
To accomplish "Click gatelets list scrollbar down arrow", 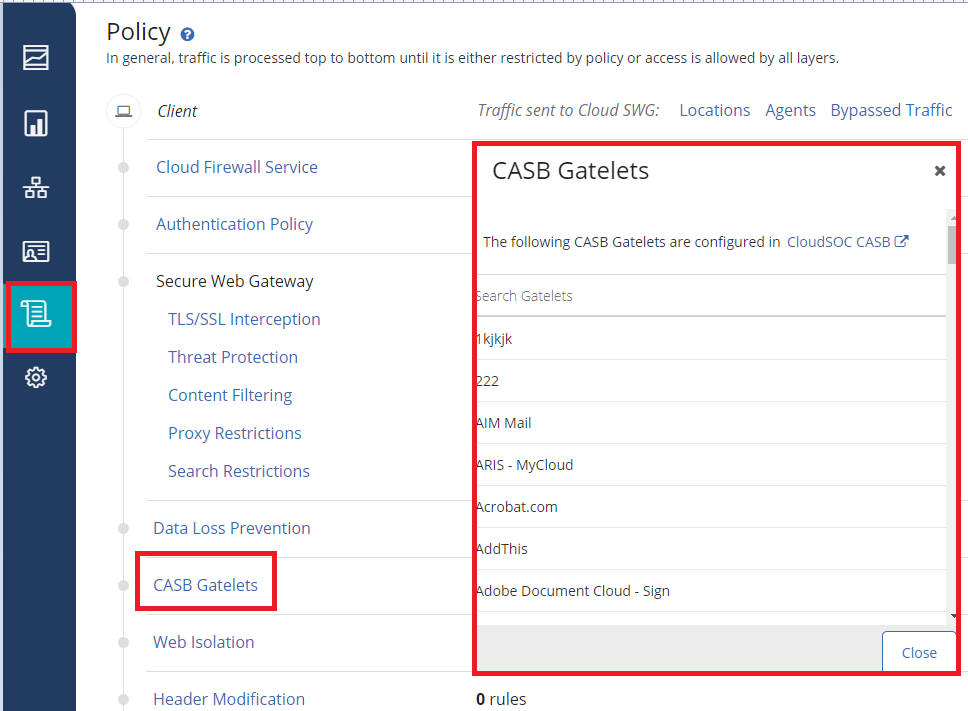I will (x=954, y=617).
